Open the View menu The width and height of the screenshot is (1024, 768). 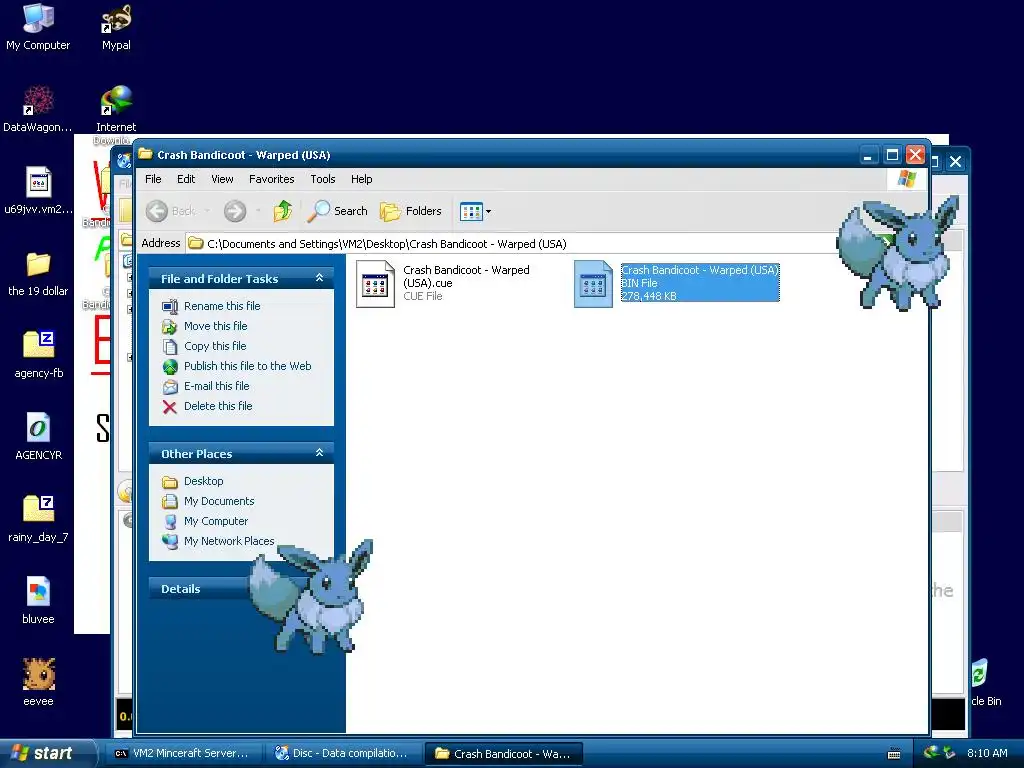pyautogui.click(x=222, y=179)
